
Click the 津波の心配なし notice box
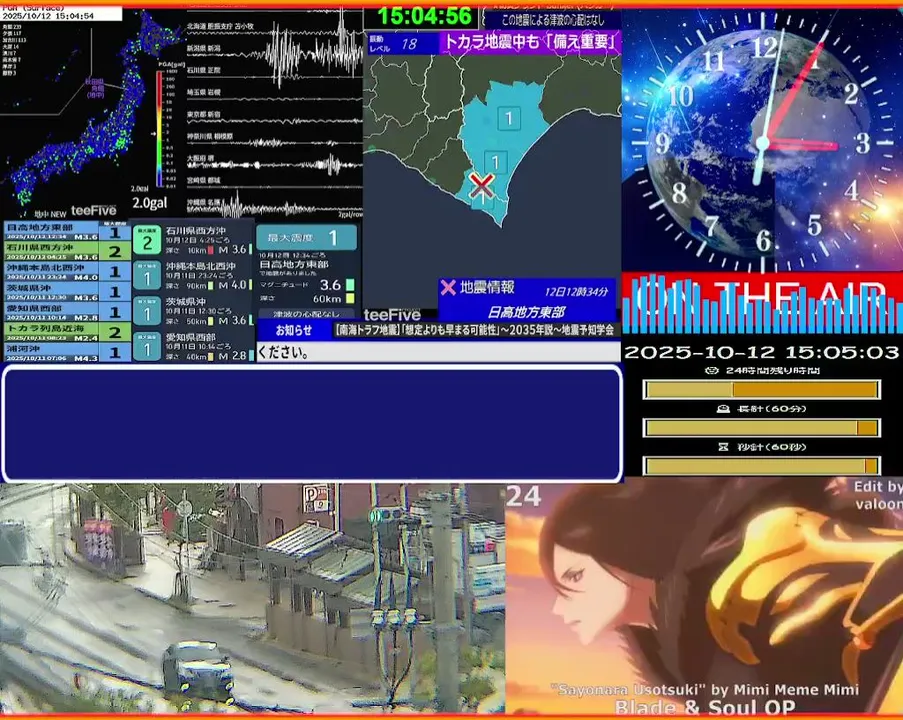(306, 314)
